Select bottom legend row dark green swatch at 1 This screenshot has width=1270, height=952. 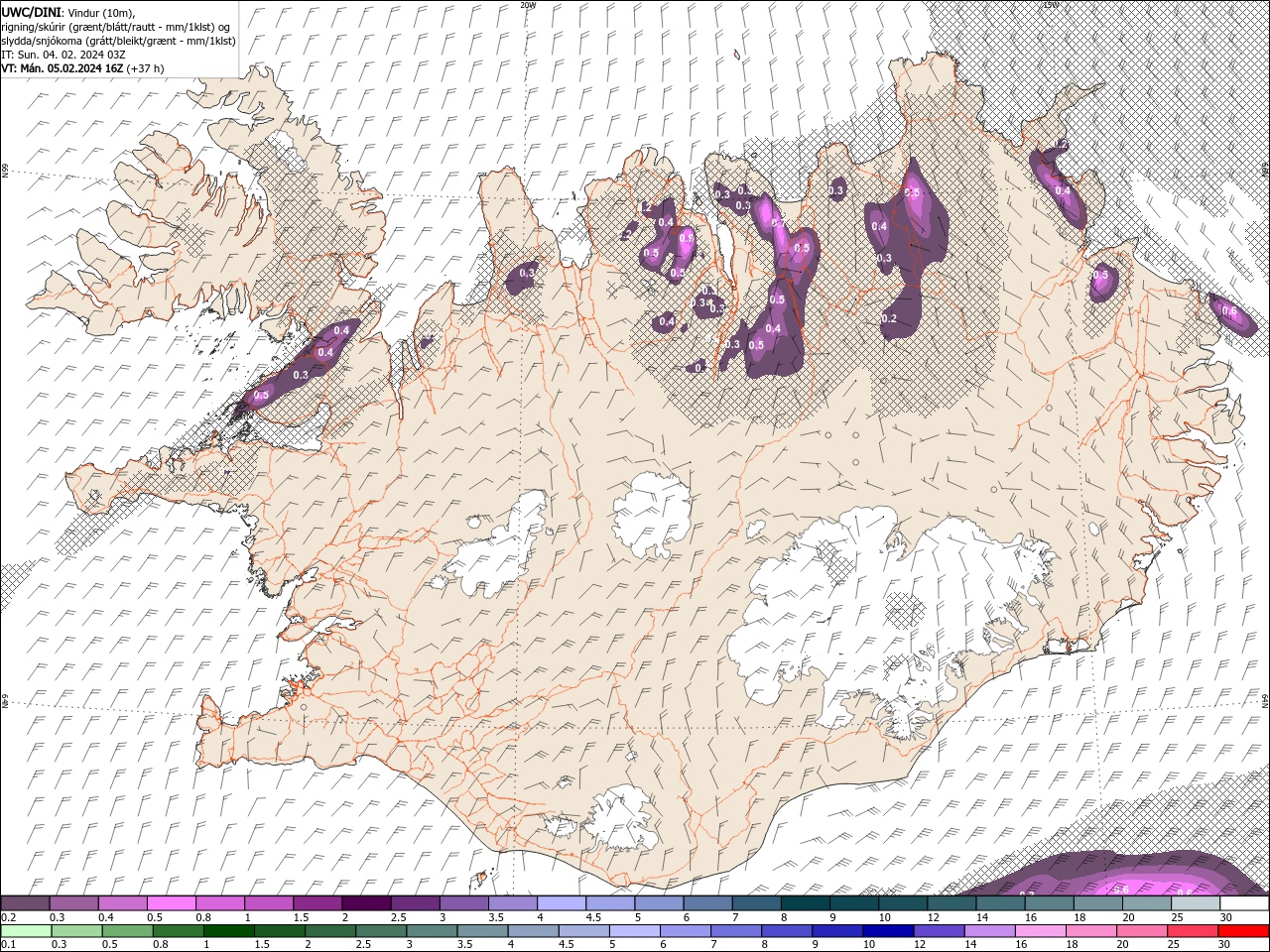point(228,931)
